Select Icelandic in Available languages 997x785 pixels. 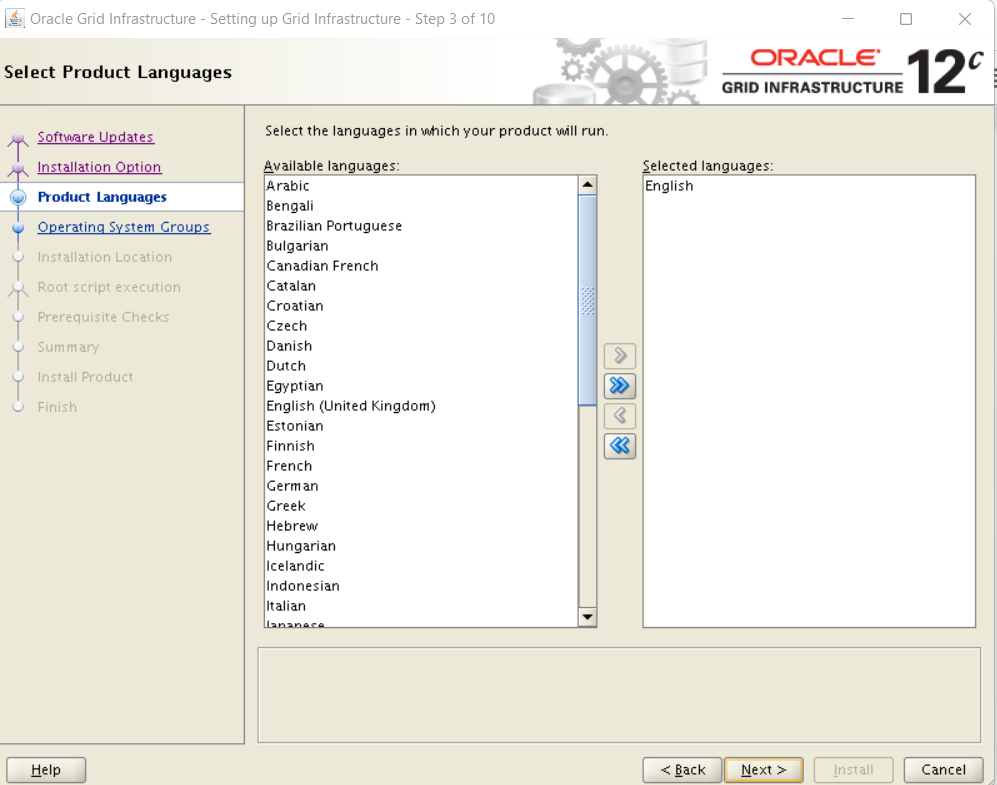[x=421, y=566]
